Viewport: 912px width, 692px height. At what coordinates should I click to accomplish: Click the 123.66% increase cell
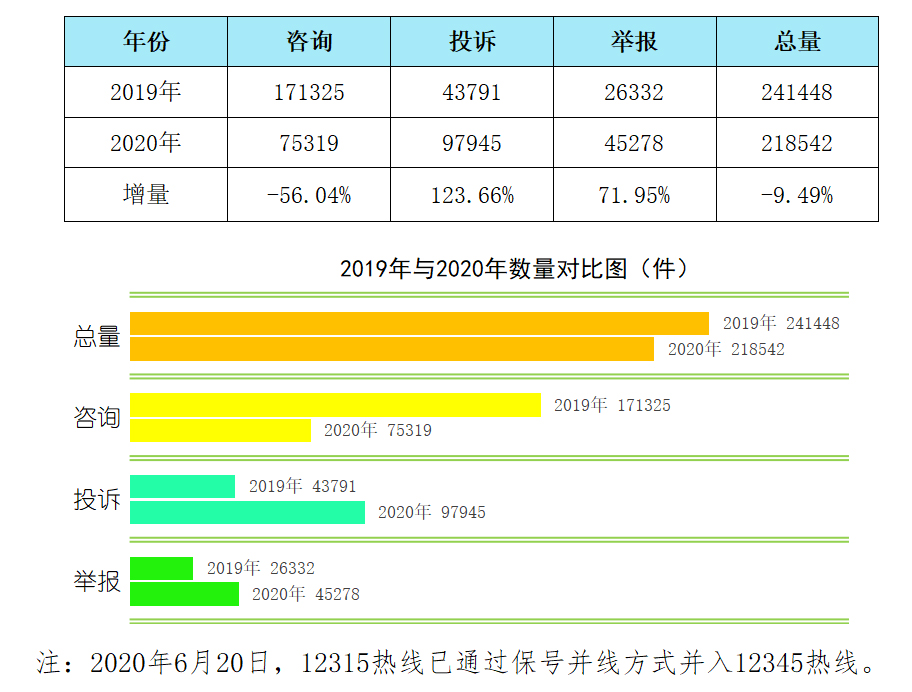click(472, 193)
